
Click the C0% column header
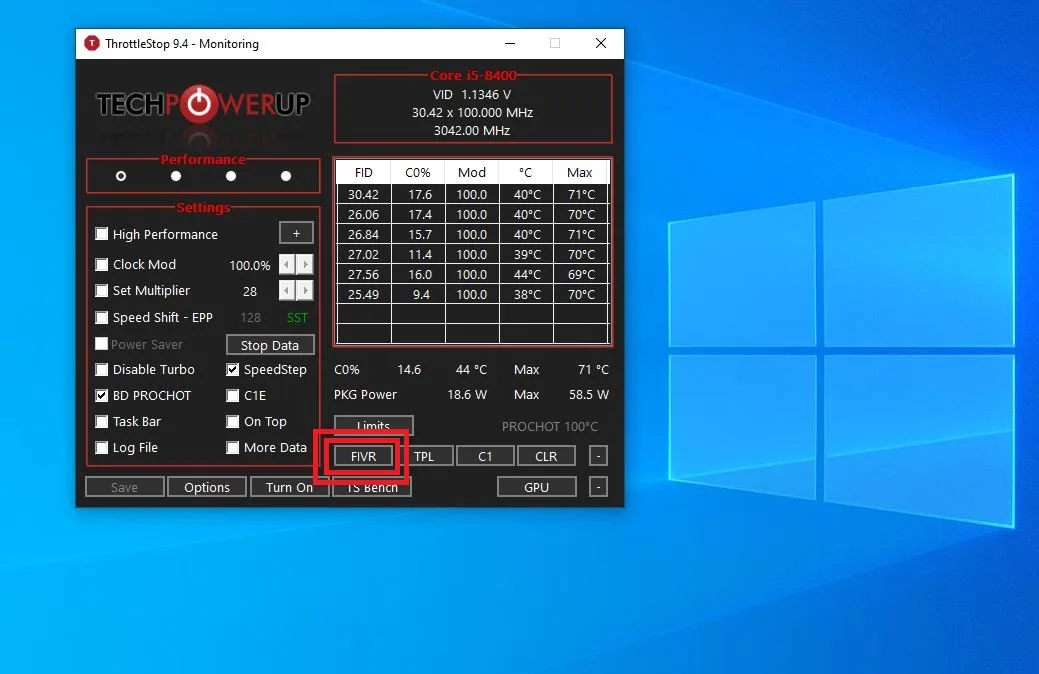click(x=418, y=172)
